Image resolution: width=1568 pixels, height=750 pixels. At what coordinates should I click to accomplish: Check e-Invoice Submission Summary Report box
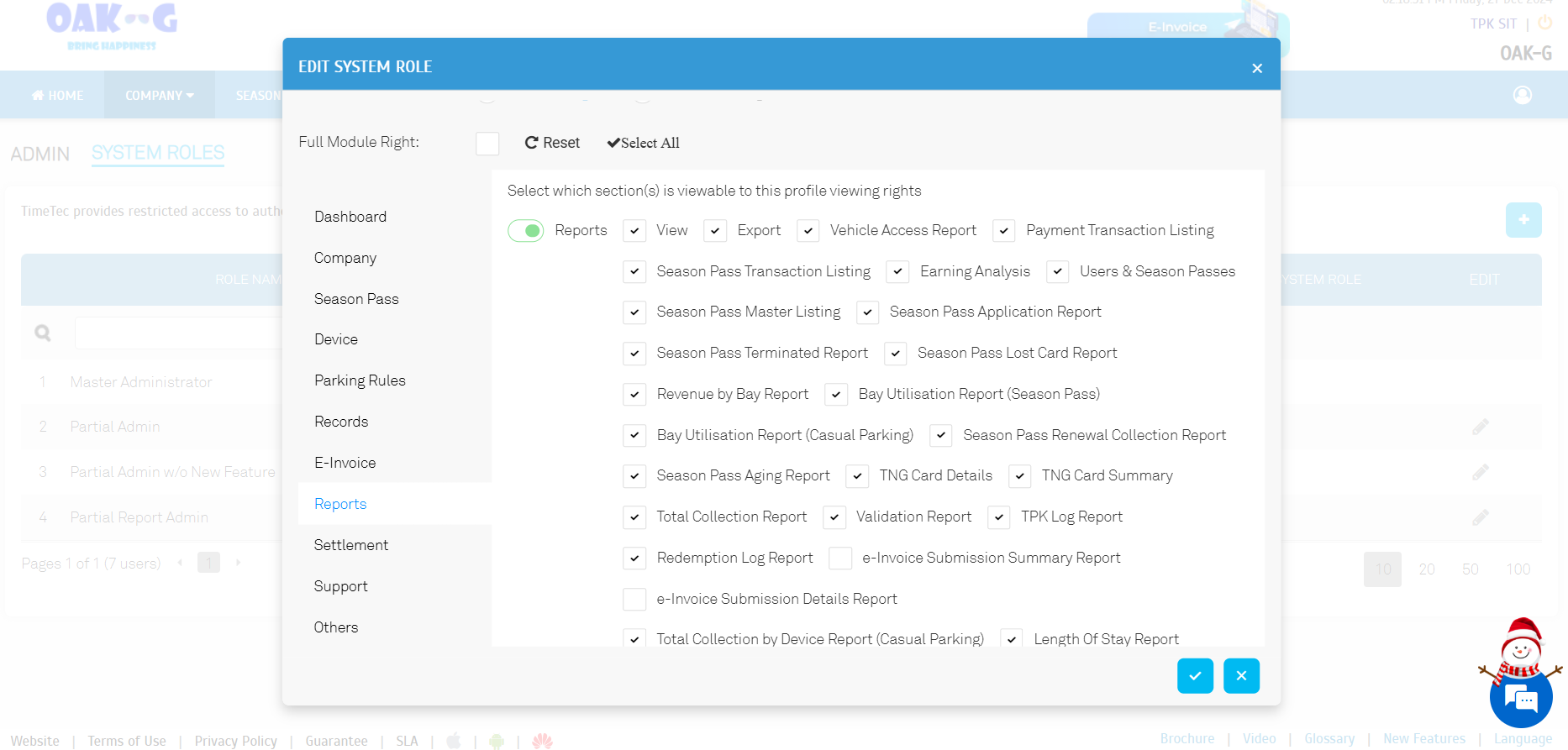coord(839,559)
